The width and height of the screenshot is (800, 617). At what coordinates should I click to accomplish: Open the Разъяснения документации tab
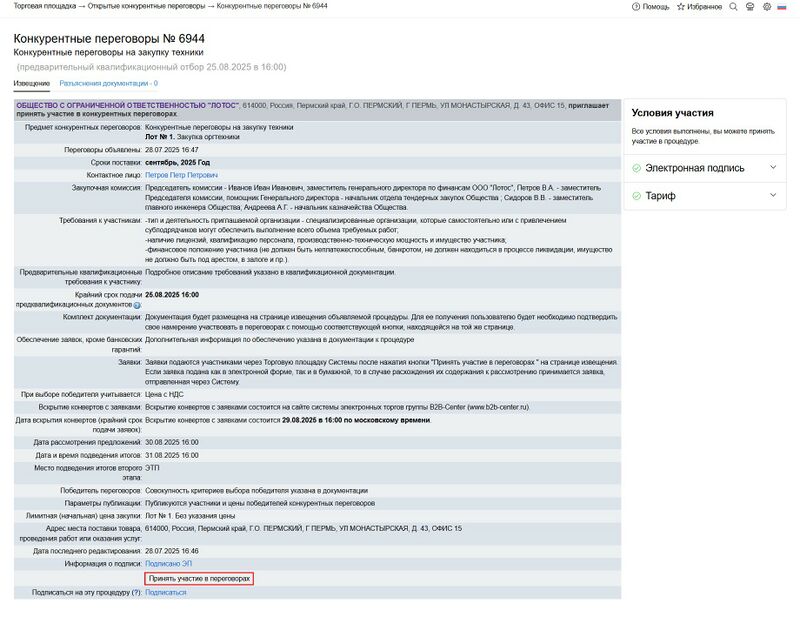[x=108, y=84]
